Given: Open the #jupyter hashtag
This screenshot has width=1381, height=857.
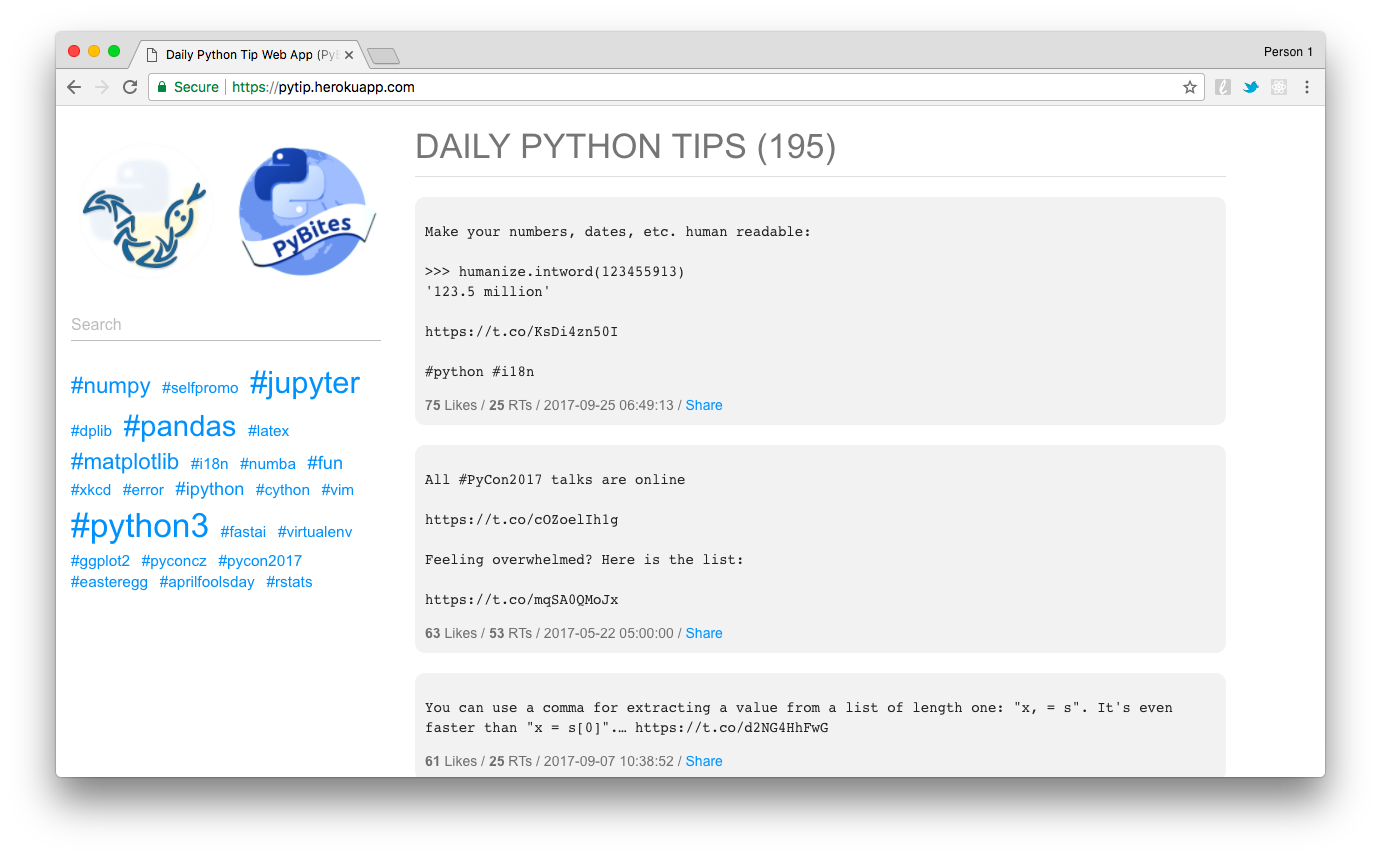Looking at the screenshot, I should point(304,383).
